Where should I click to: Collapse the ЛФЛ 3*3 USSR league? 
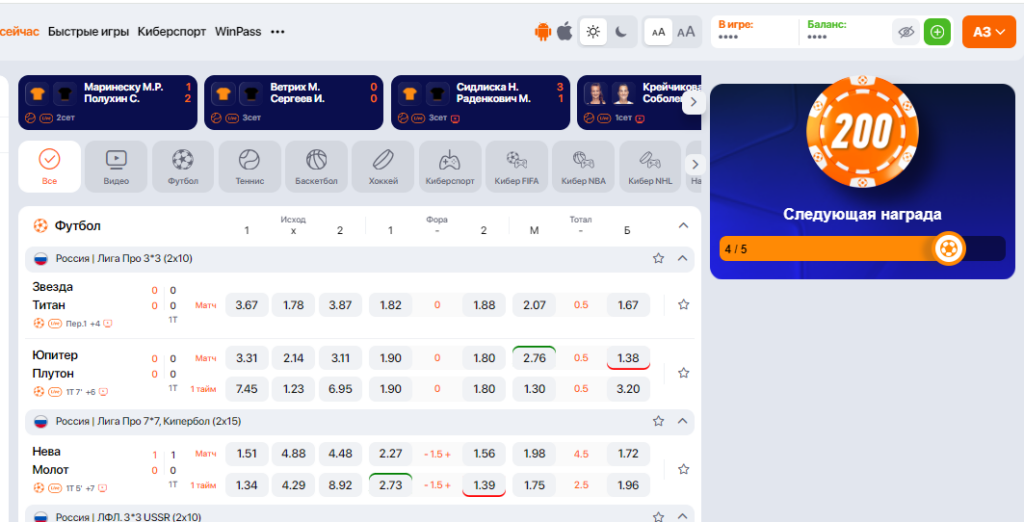(x=682, y=517)
